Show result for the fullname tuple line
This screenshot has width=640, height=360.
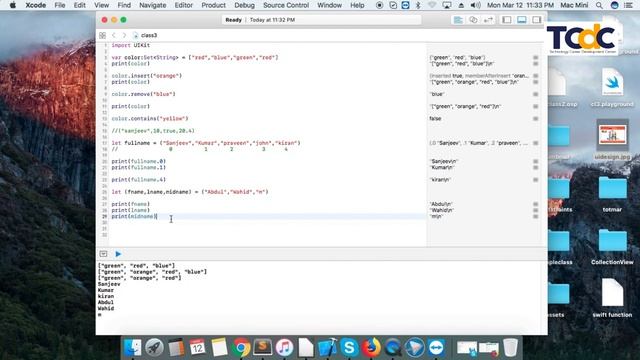pyautogui.click(x=536, y=143)
